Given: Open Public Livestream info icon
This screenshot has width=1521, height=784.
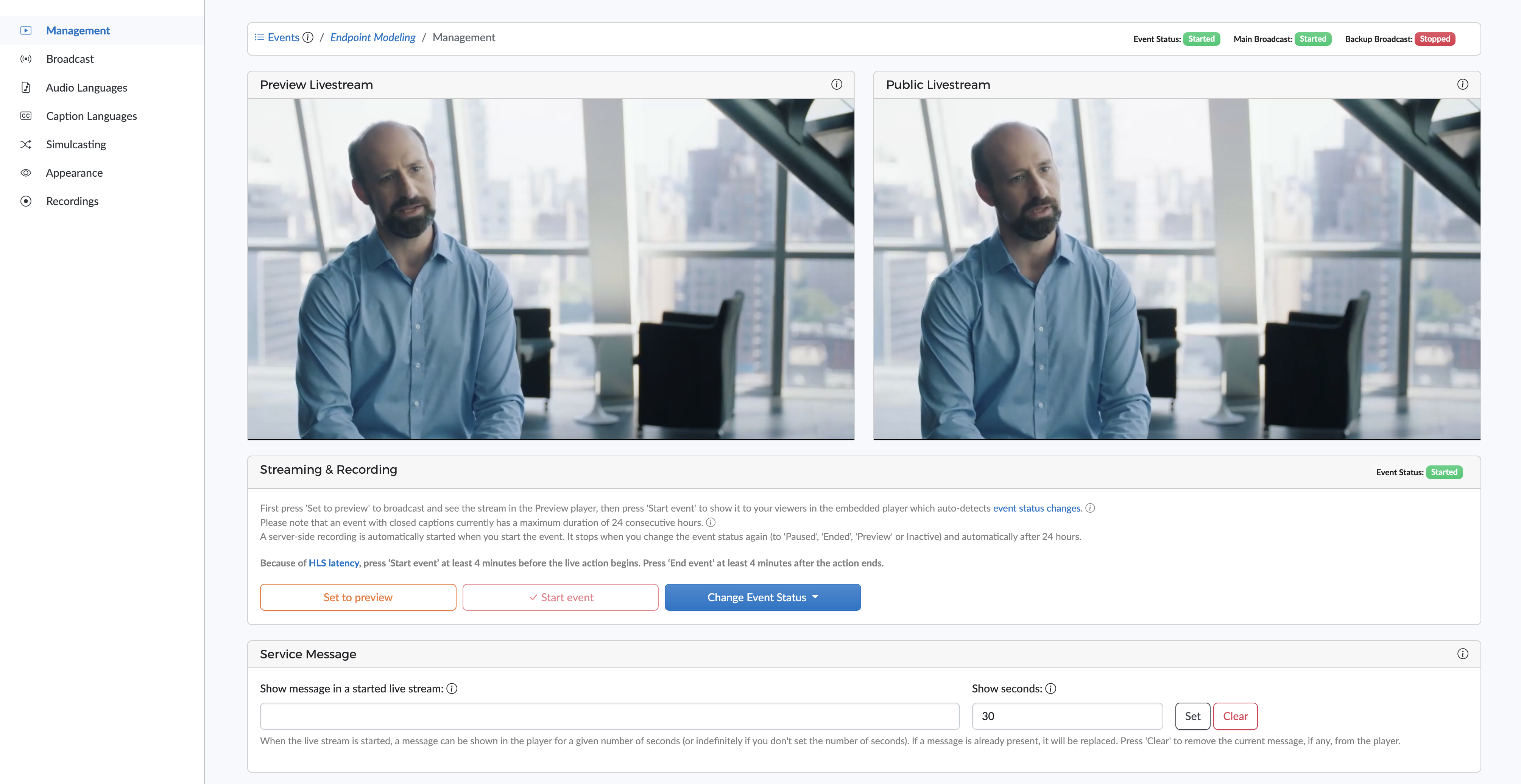Looking at the screenshot, I should point(1463,84).
